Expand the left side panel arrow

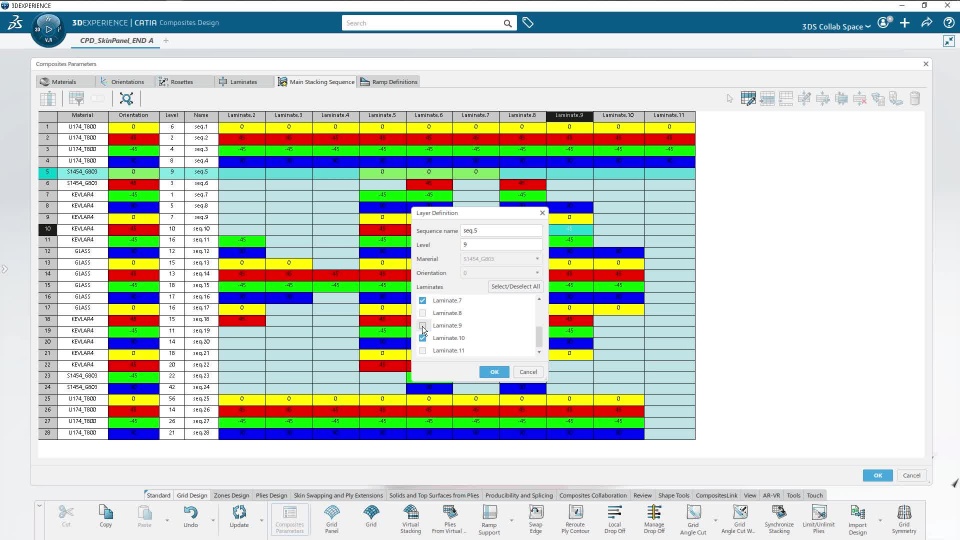click(4, 269)
